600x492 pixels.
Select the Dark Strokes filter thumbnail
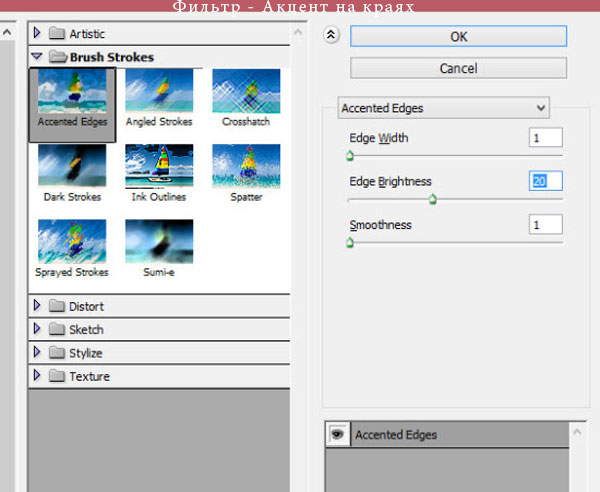[x=72, y=165]
